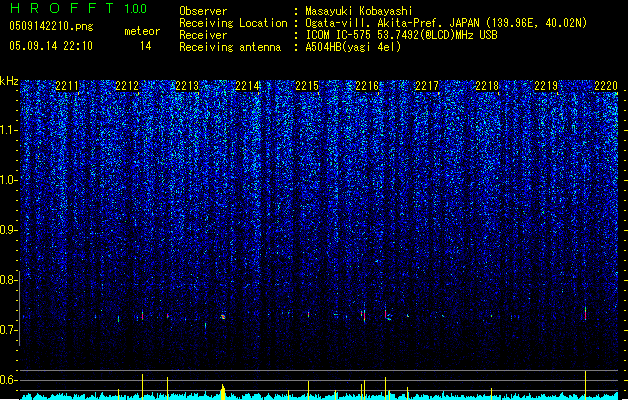Click the 0.8 frequency axis label
Screen dimensions: 629x400
pos(9,280)
